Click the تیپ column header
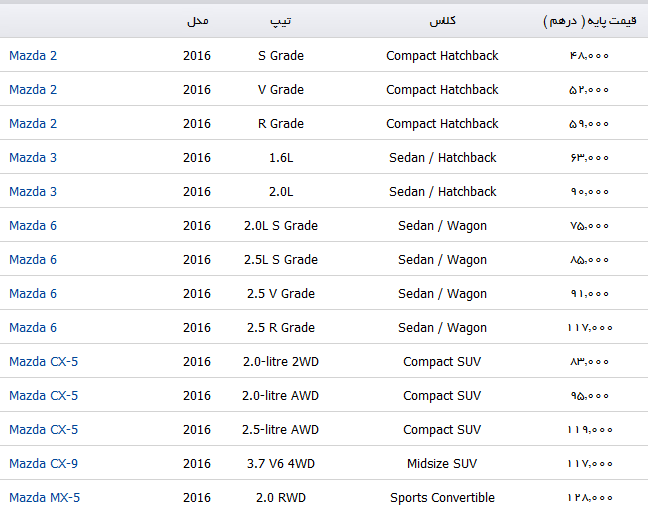The height and width of the screenshot is (511, 648). pyautogui.click(x=281, y=21)
